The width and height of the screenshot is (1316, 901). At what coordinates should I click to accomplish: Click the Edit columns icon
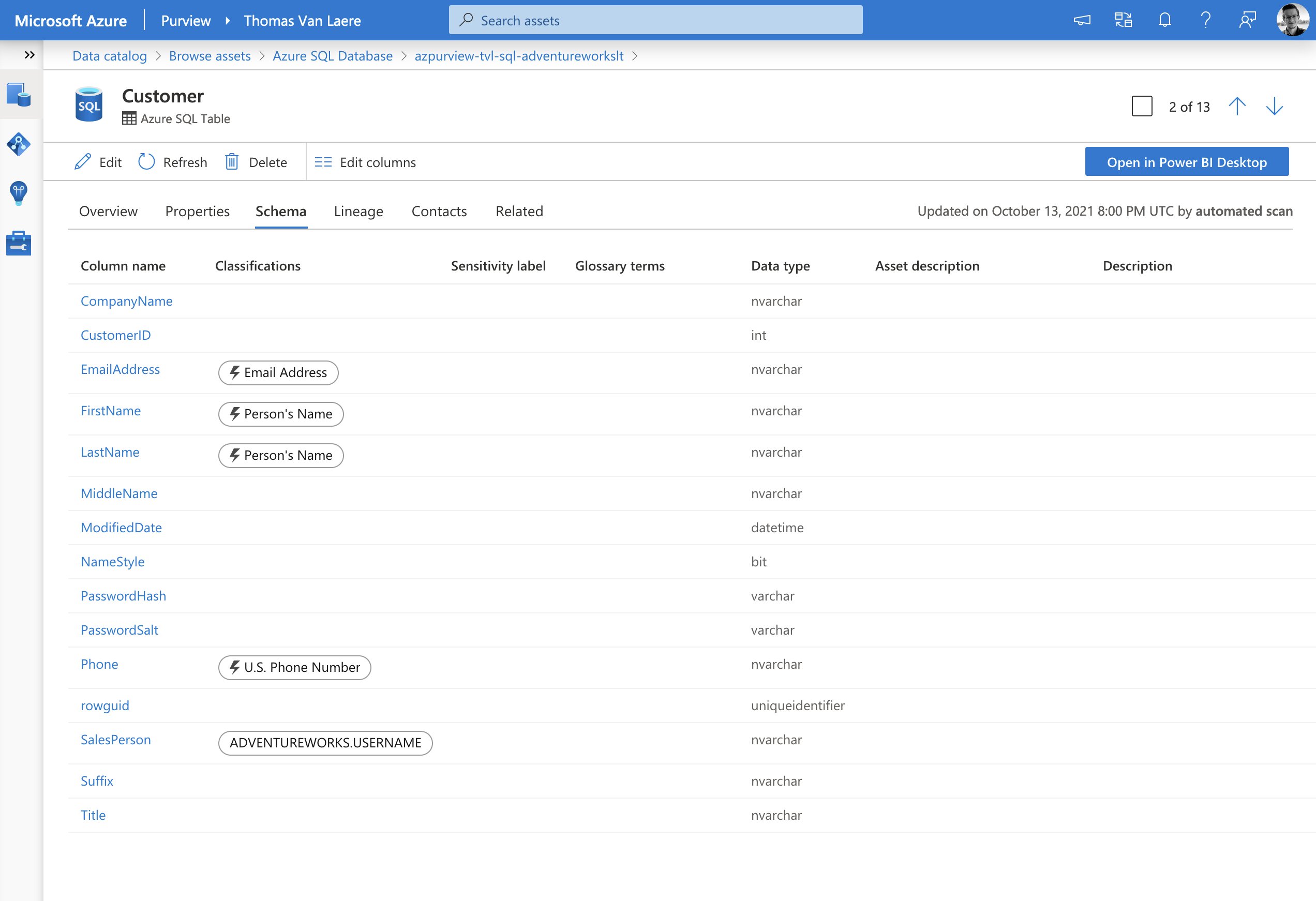pyautogui.click(x=321, y=161)
